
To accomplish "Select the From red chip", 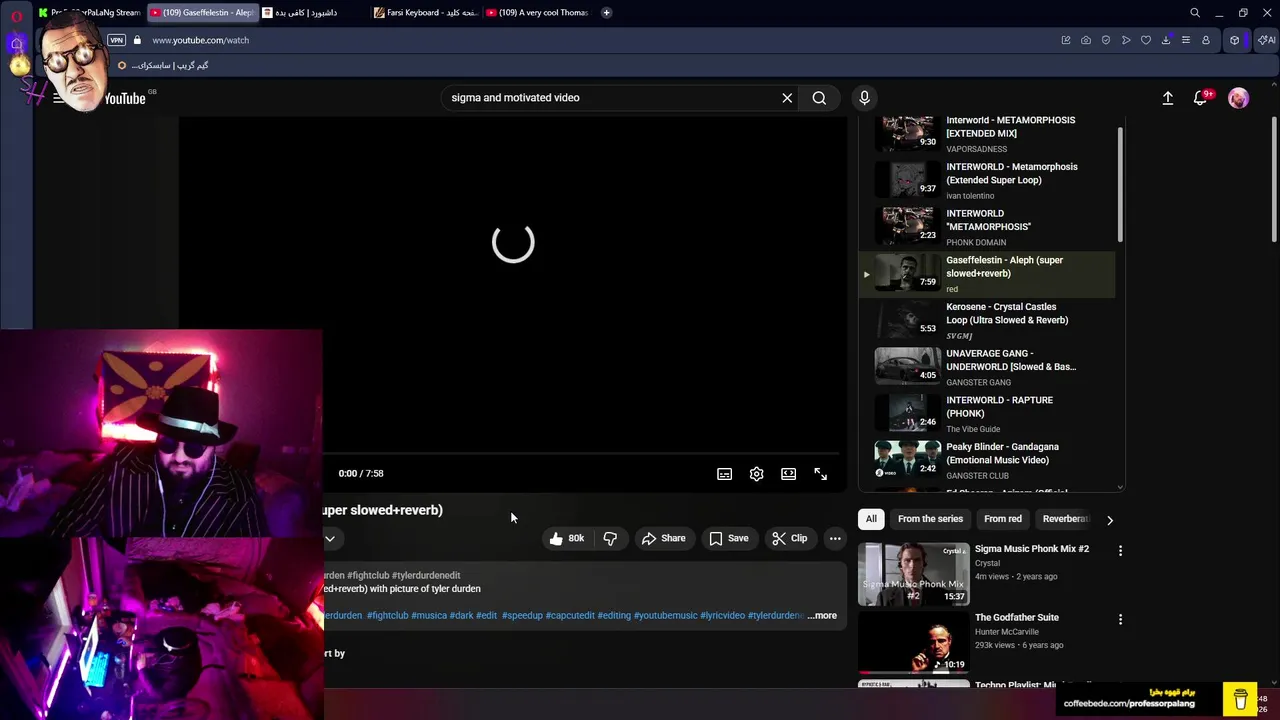I will coord(1003,519).
